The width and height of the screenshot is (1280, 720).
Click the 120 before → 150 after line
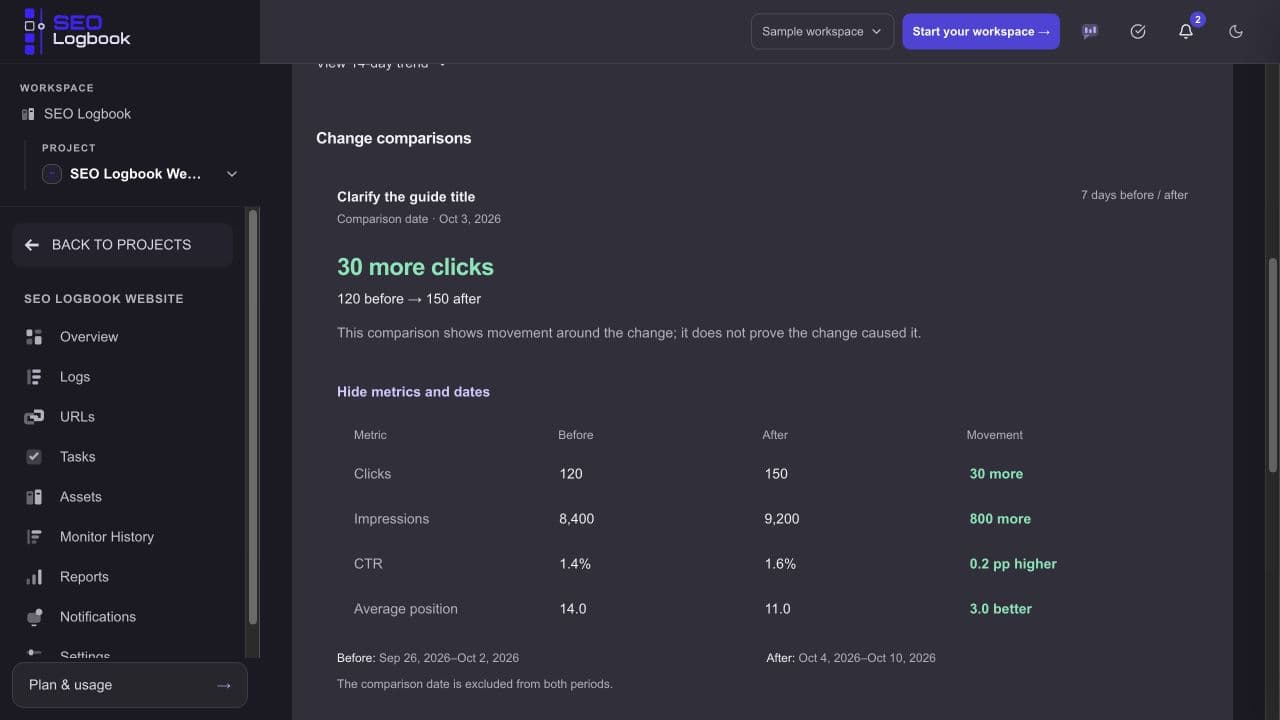point(409,299)
